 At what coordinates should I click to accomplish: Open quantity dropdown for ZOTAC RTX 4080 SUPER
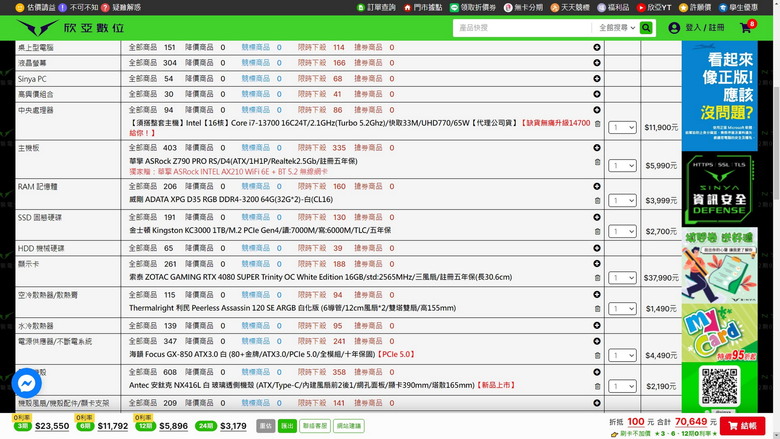pyautogui.click(x=622, y=278)
